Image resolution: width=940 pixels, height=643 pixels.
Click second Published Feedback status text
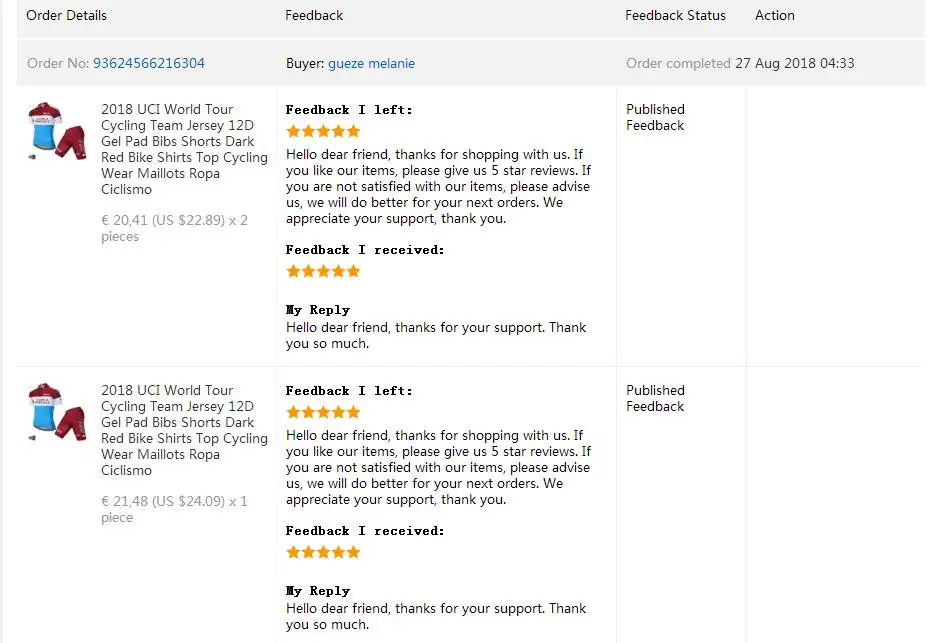(655, 399)
